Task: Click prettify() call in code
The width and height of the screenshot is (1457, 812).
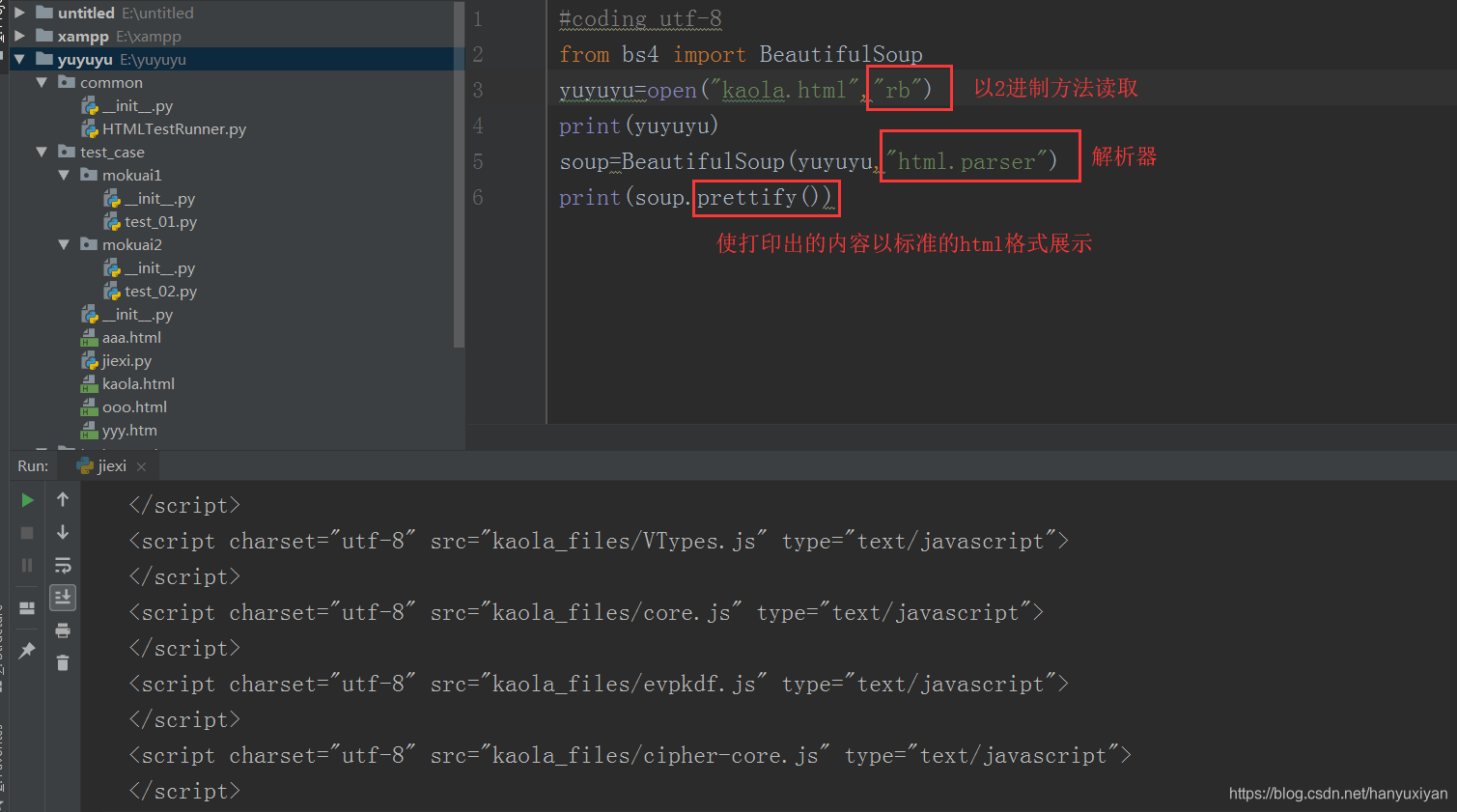Action: pyautogui.click(x=764, y=197)
